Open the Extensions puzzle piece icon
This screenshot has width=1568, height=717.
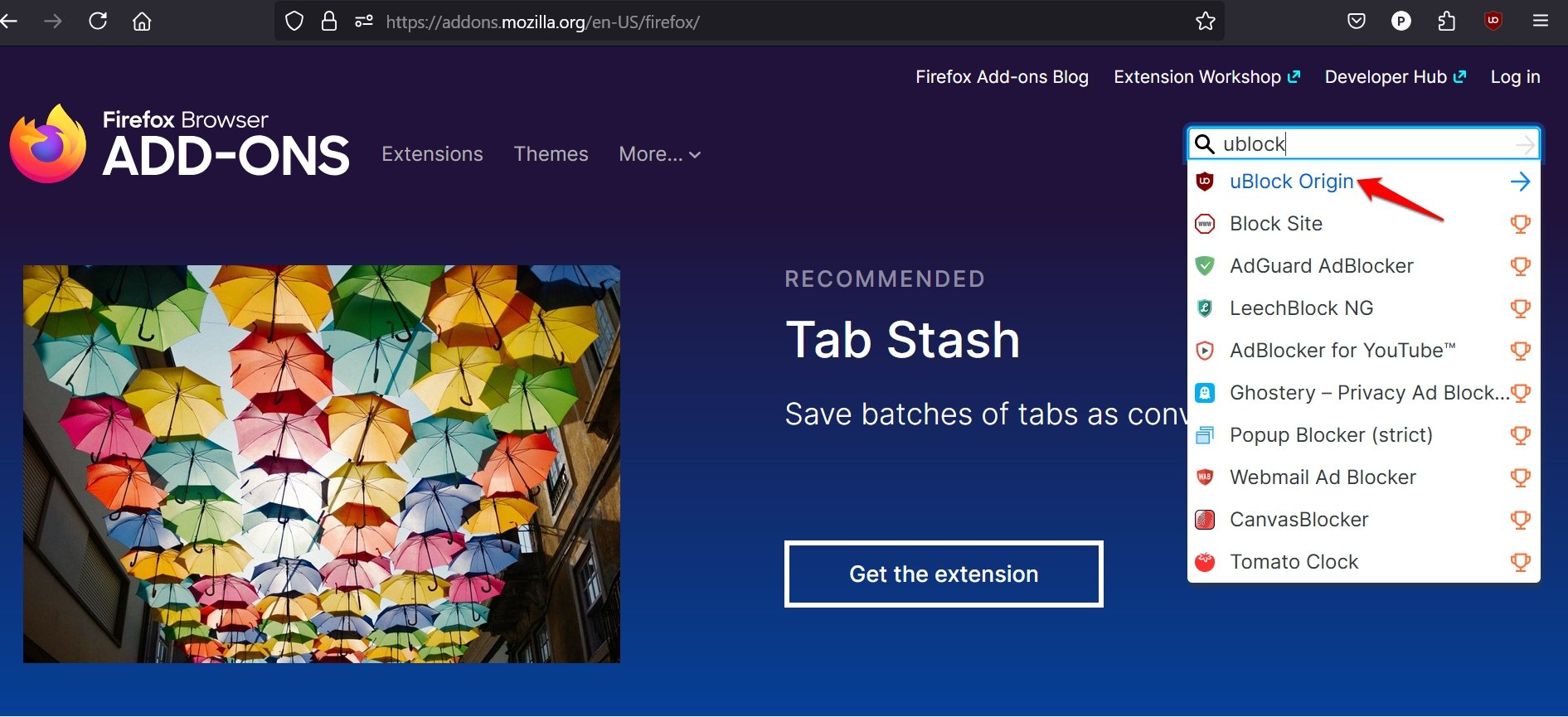click(1446, 21)
